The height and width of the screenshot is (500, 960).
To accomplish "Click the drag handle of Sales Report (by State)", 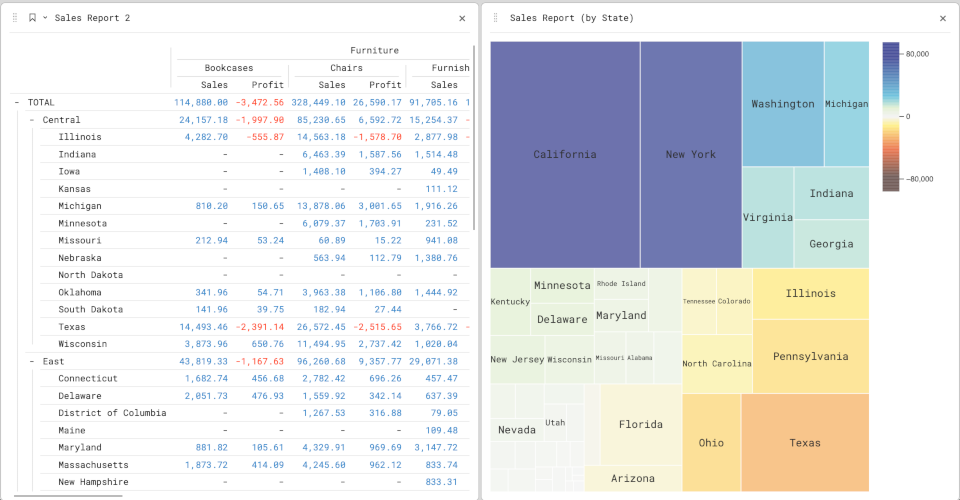I will click(495, 18).
